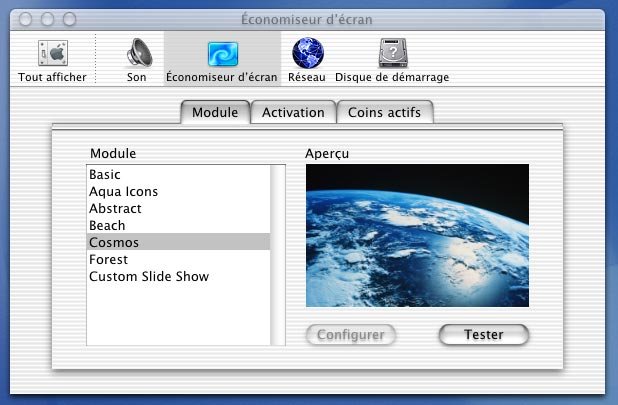Close the window with the leftmost title bar button

(x=25, y=19)
